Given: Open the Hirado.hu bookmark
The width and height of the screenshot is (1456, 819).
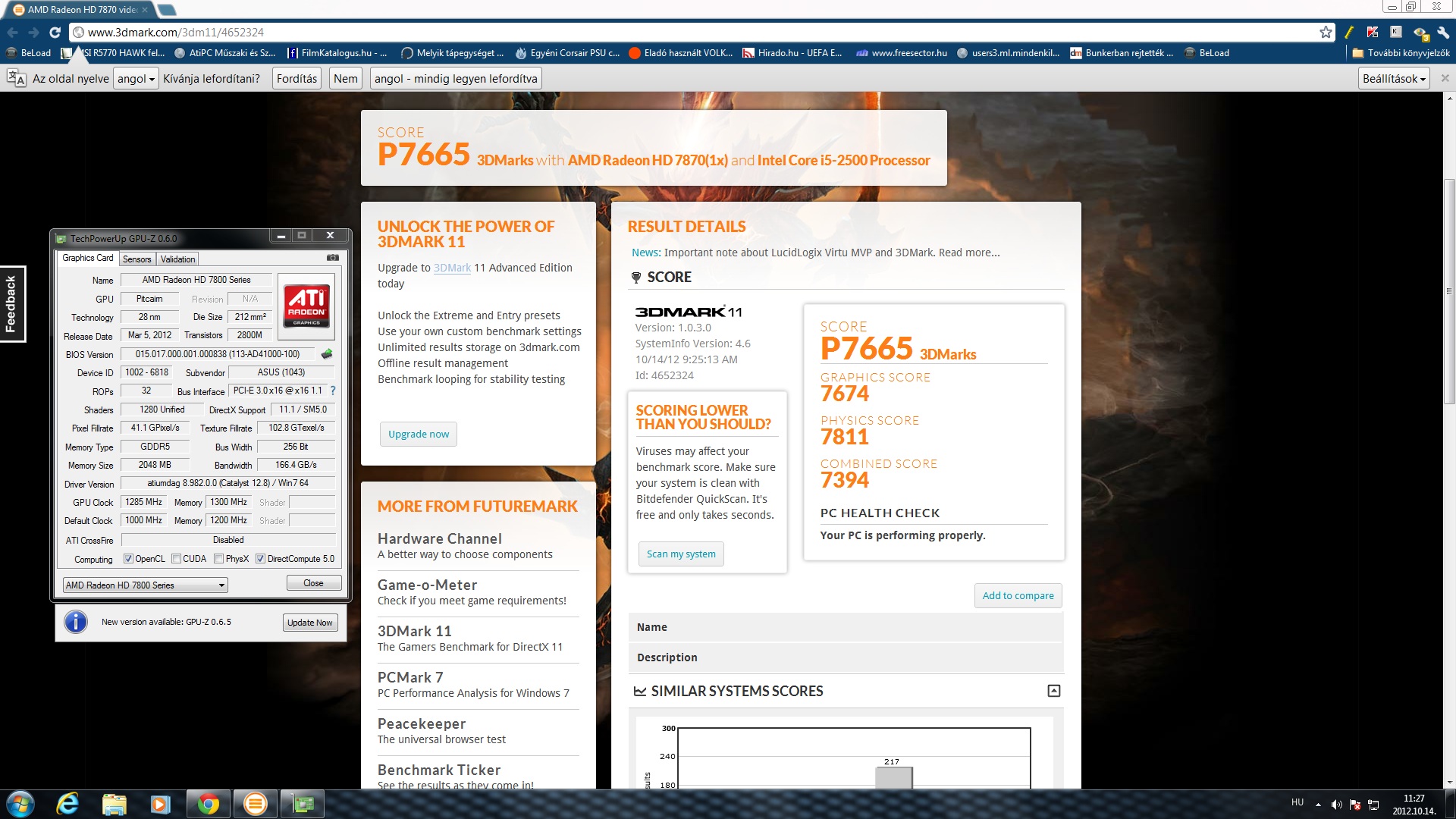Looking at the screenshot, I should click(x=792, y=53).
